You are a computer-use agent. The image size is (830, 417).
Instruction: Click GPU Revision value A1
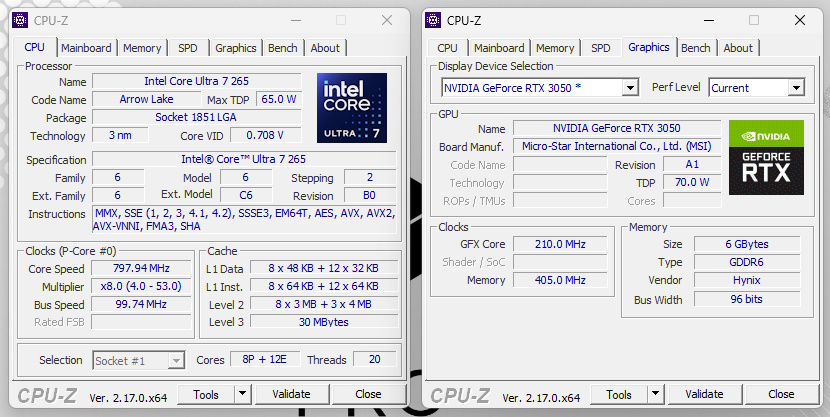tap(692, 164)
